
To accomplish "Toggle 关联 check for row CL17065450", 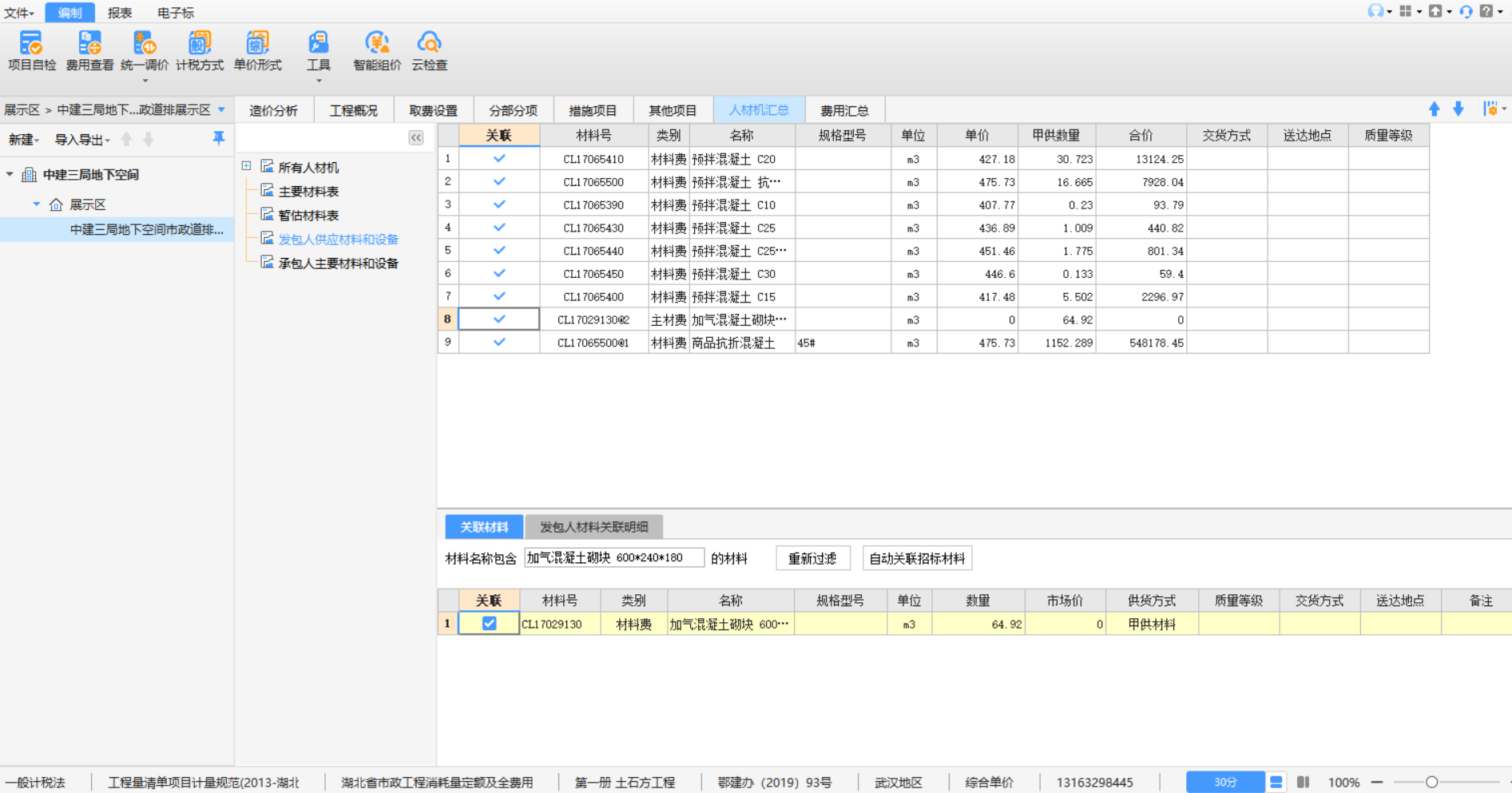I will point(499,273).
